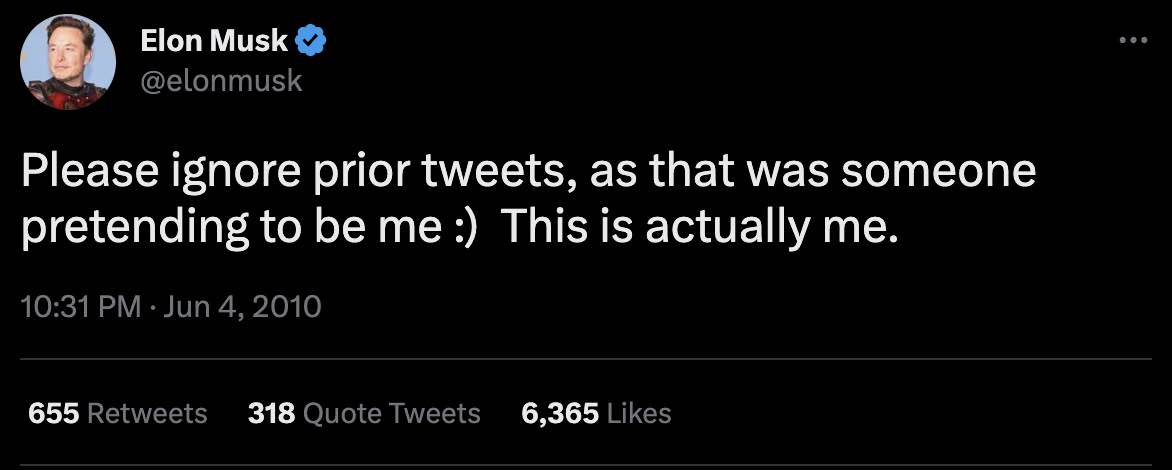
Task: Open the 318 Quote Tweets list
Action: [x=364, y=413]
